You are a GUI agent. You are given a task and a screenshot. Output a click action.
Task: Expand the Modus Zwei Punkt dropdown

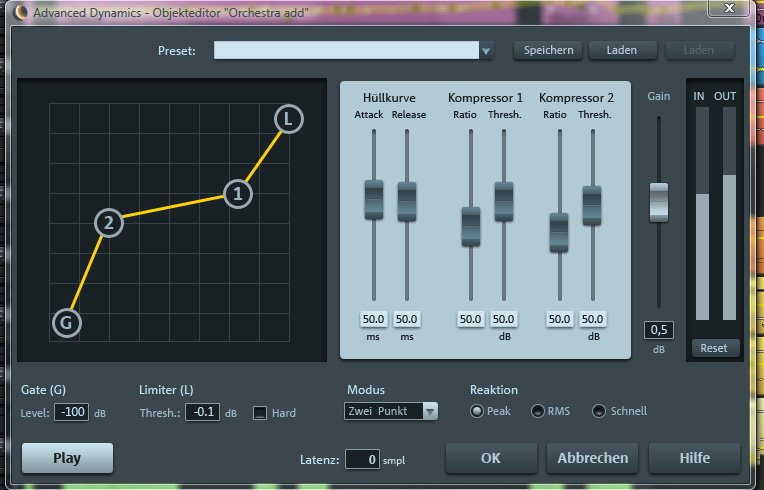(x=429, y=411)
